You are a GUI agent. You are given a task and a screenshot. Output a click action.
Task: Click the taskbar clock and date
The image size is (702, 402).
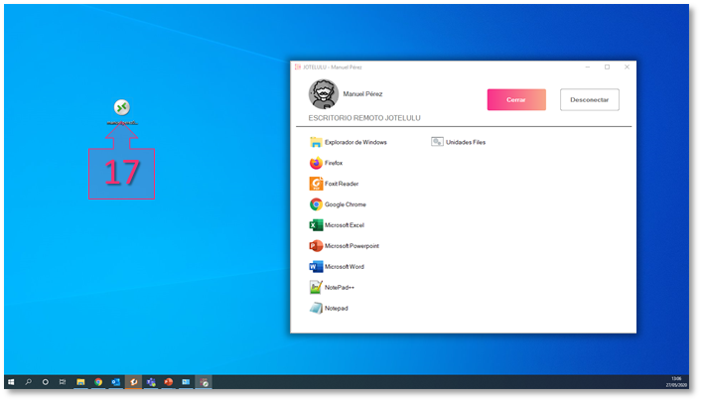coord(676,382)
